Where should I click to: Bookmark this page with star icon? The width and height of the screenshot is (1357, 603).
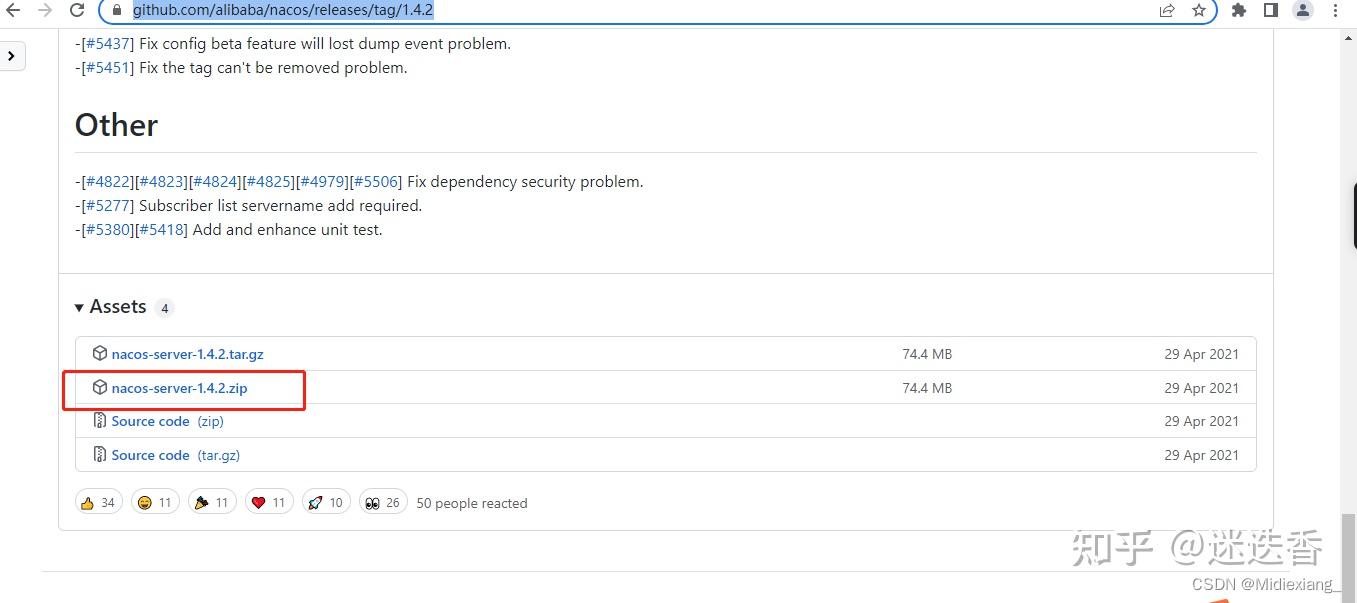[1198, 10]
